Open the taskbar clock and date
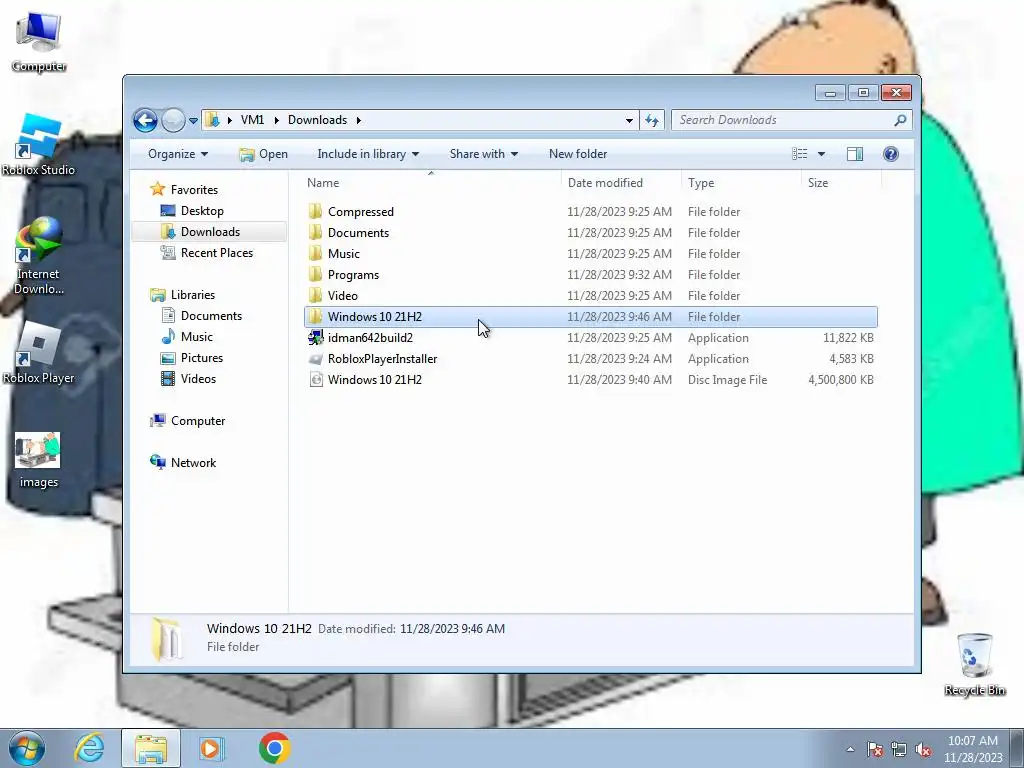Image resolution: width=1024 pixels, height=768 pixels. point(972,749)
